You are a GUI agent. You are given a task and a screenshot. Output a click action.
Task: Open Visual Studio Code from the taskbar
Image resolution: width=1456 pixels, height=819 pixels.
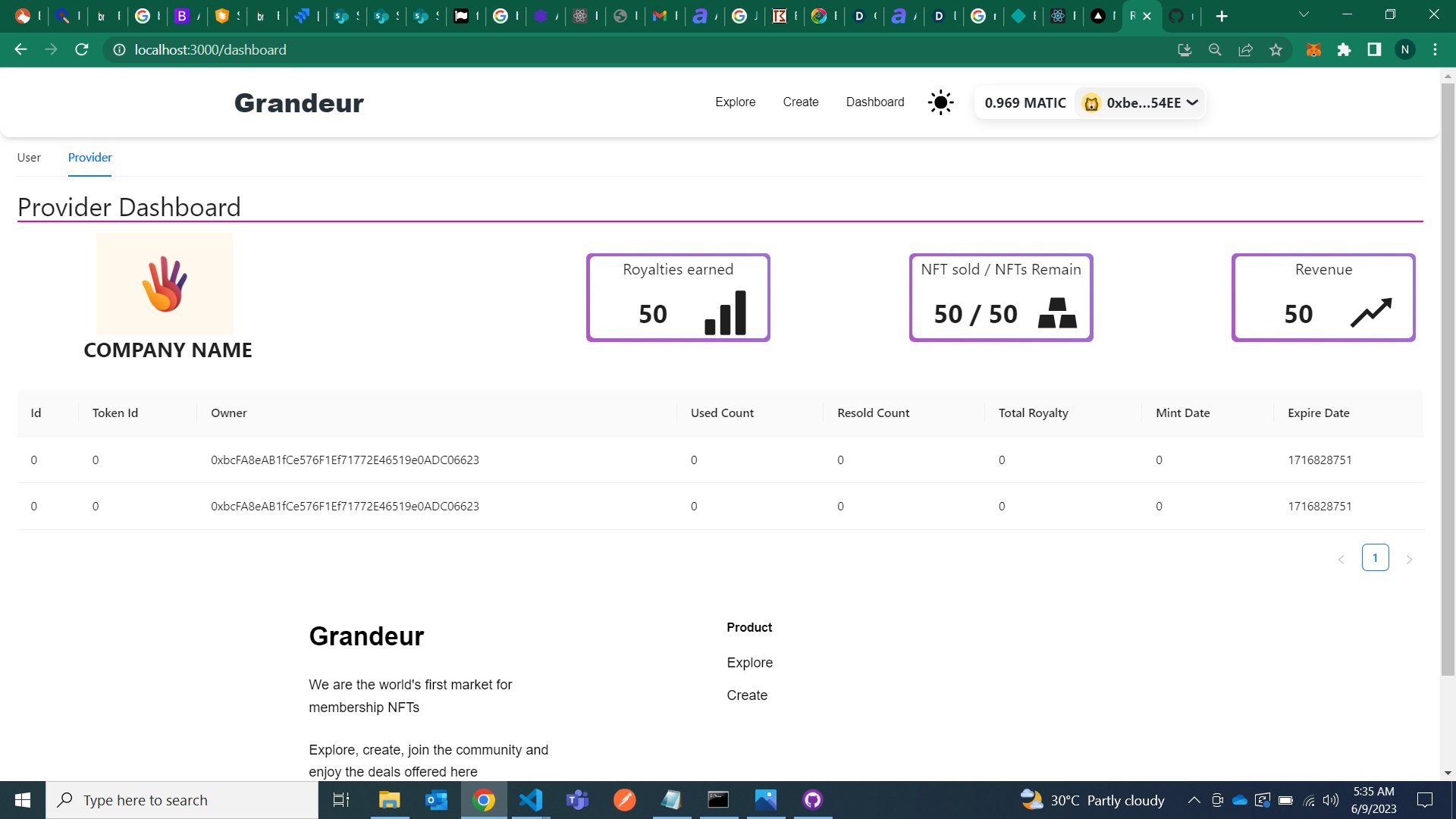pyautogui.click(x=531, y=800)
